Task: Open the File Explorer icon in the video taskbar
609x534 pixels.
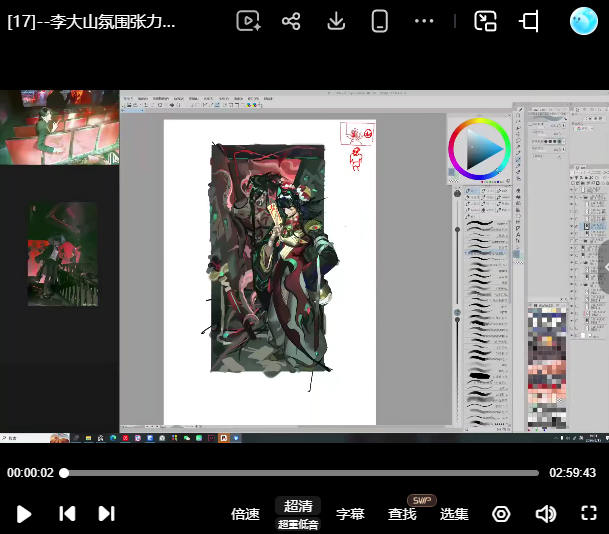Action: click(x=88, y=438)
